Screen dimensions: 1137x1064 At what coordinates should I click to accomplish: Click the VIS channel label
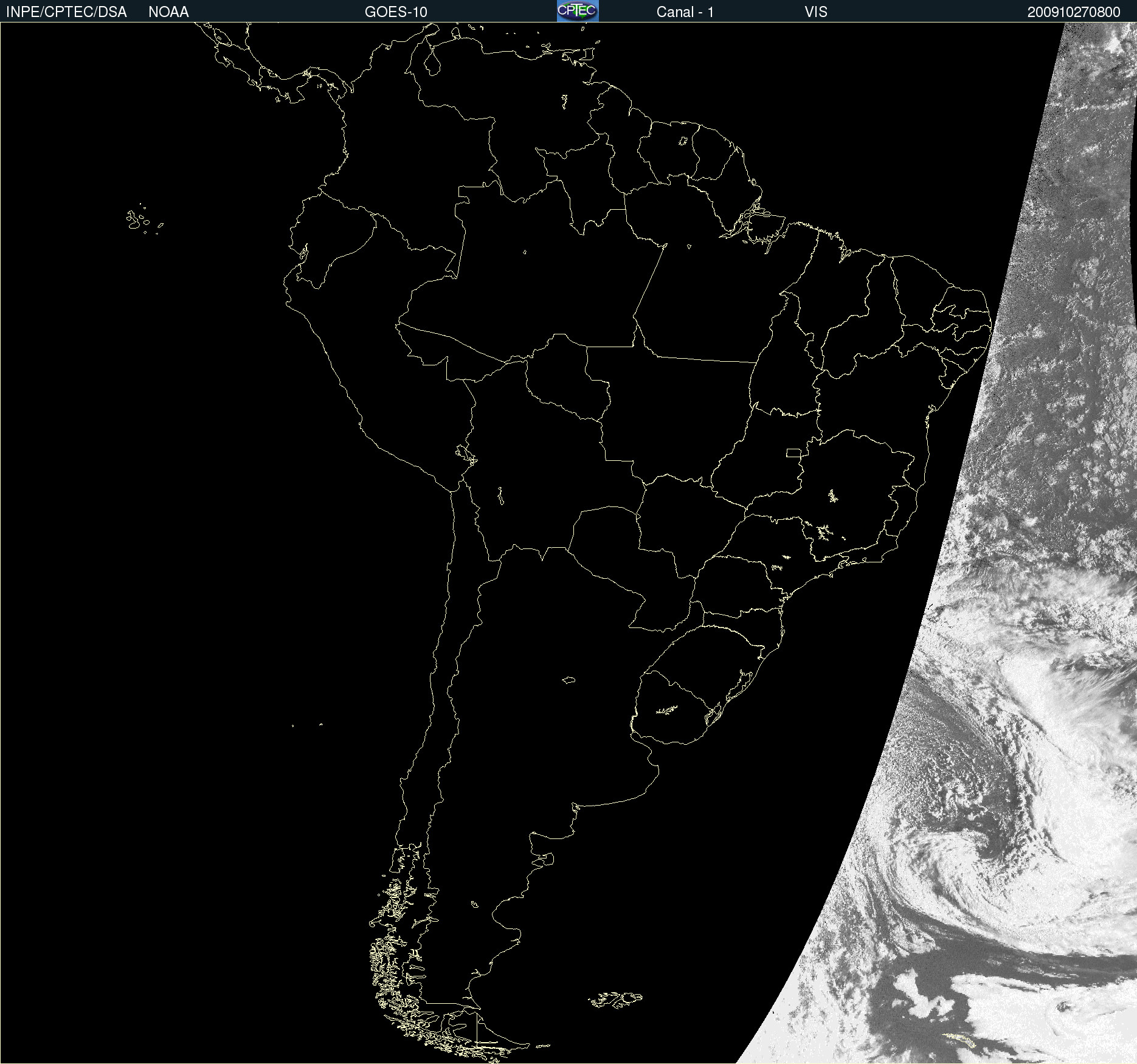(815, 12)
